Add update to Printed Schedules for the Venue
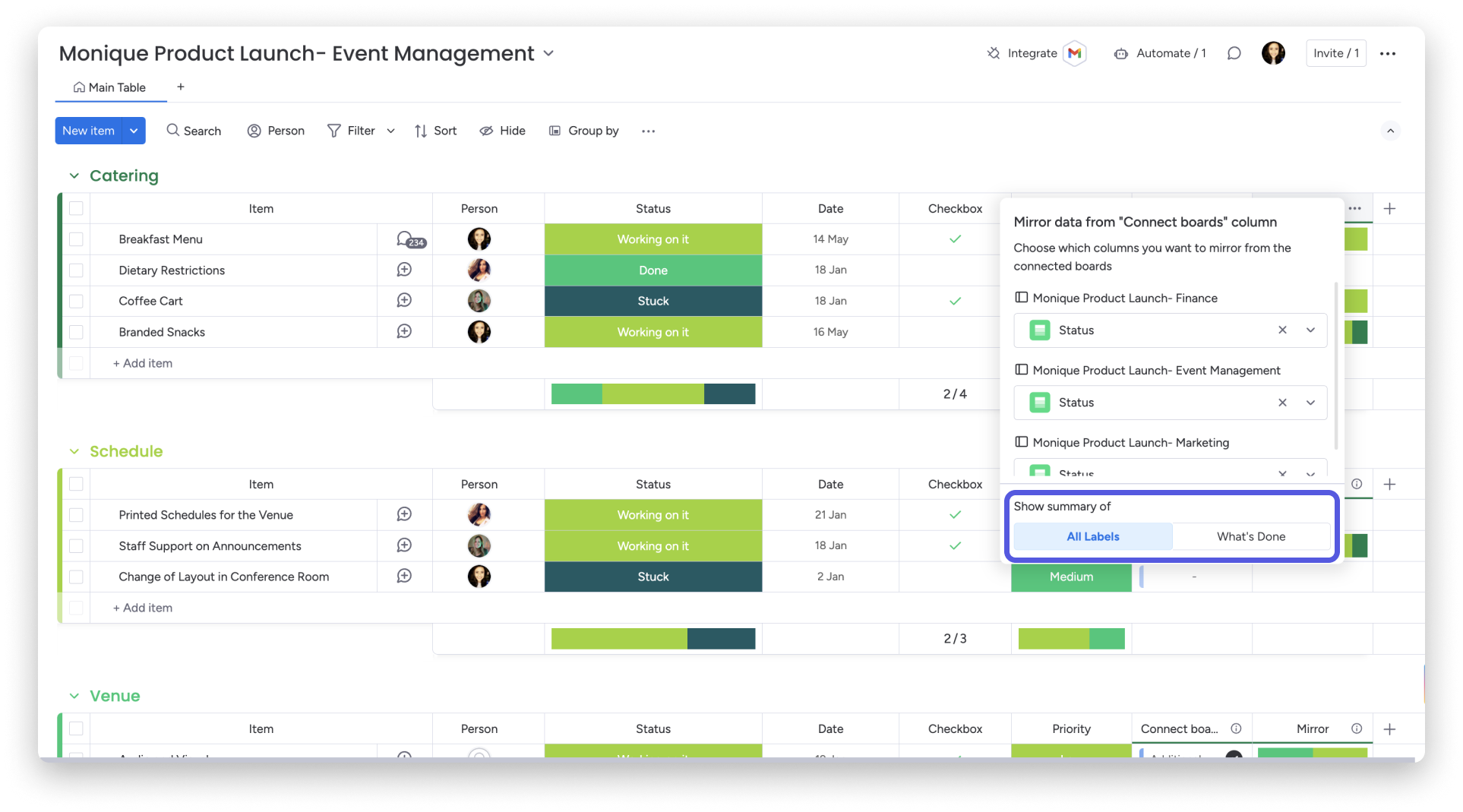This screenshot has width=1463, height=812. 404,514
